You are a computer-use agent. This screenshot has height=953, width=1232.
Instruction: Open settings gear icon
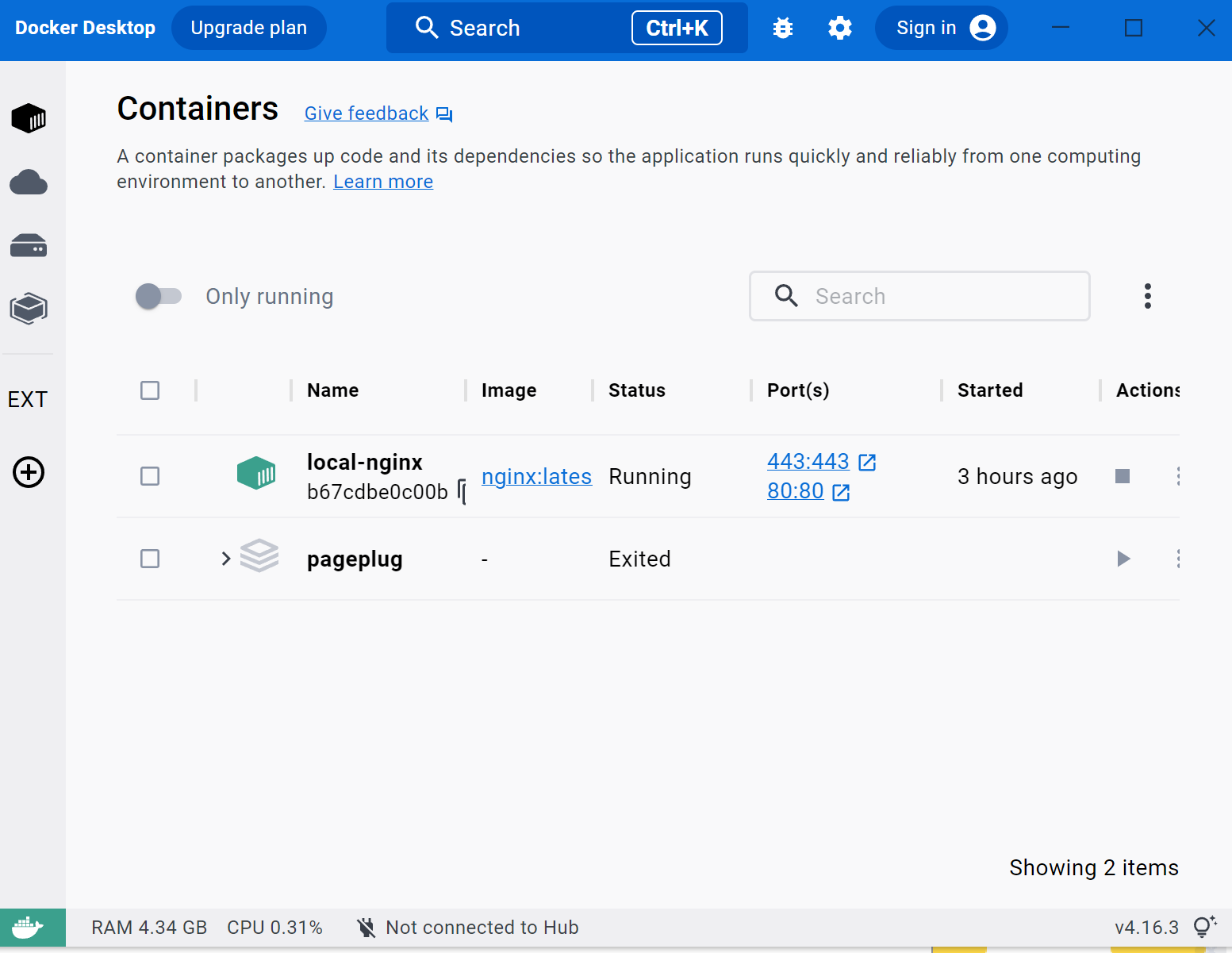click(840, 28)
